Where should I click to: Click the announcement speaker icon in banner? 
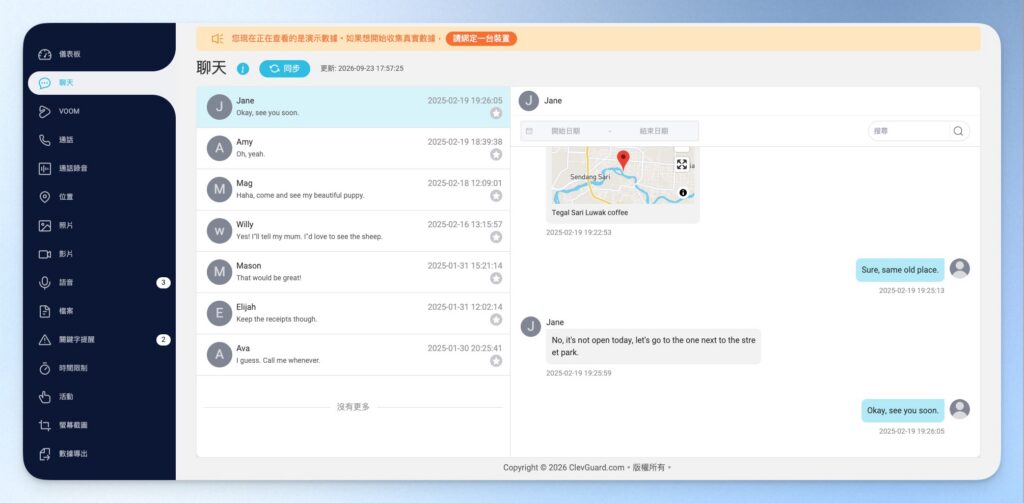[217, 39]
